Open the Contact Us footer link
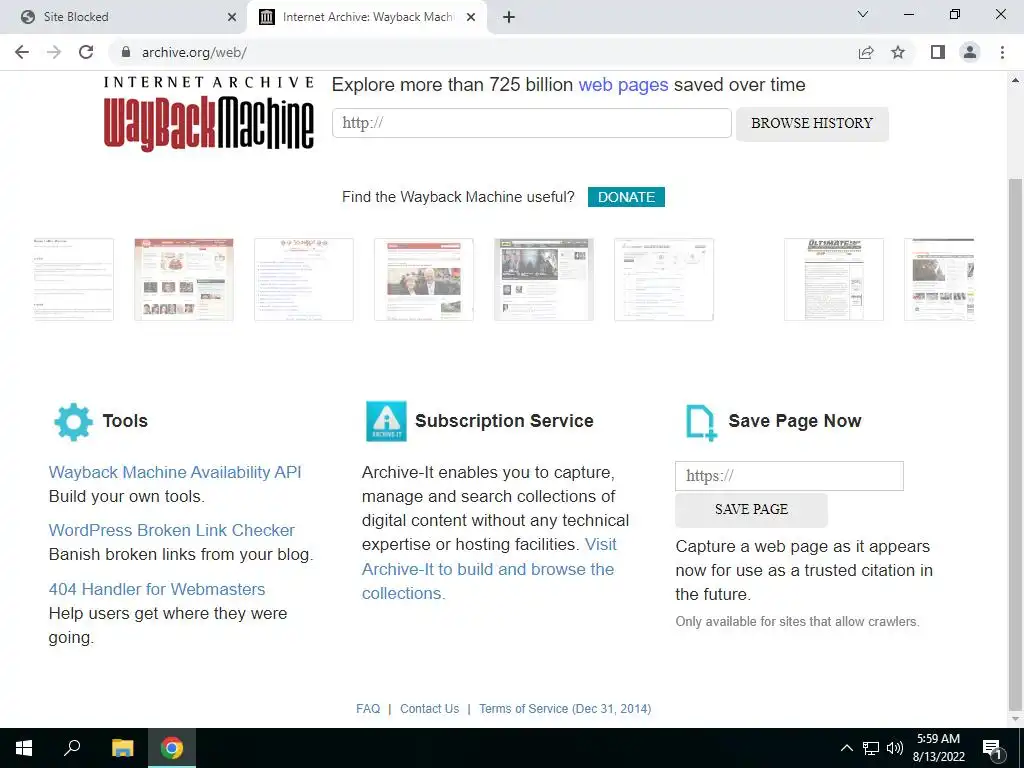This screenshot has width=1024, height=768. pos(429,709)
